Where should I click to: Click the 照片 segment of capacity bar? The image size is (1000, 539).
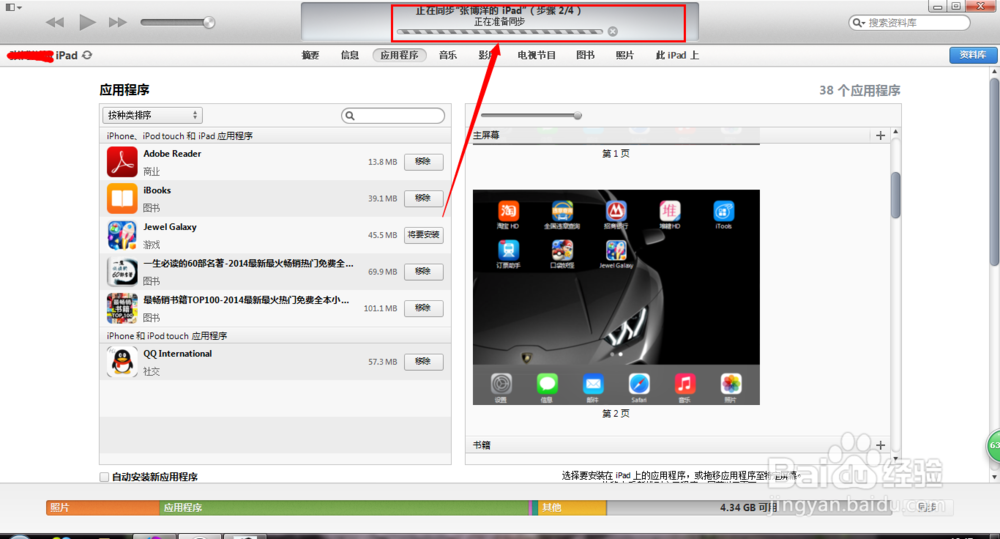tap(103, 508)
